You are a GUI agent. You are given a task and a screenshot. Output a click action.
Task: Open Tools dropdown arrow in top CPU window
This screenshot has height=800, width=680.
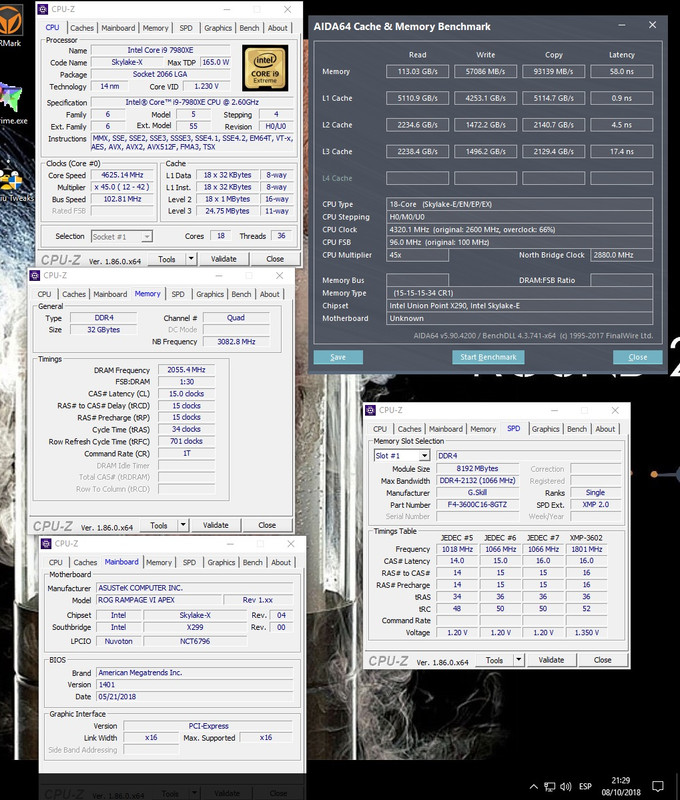[191, 259]
